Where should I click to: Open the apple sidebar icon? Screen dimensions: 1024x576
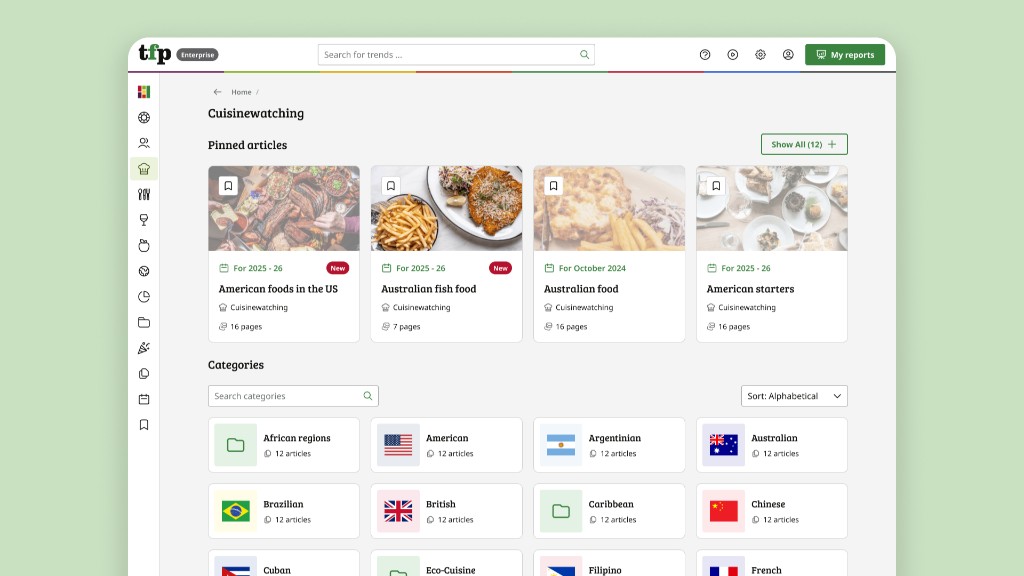[x=144, y=246]
